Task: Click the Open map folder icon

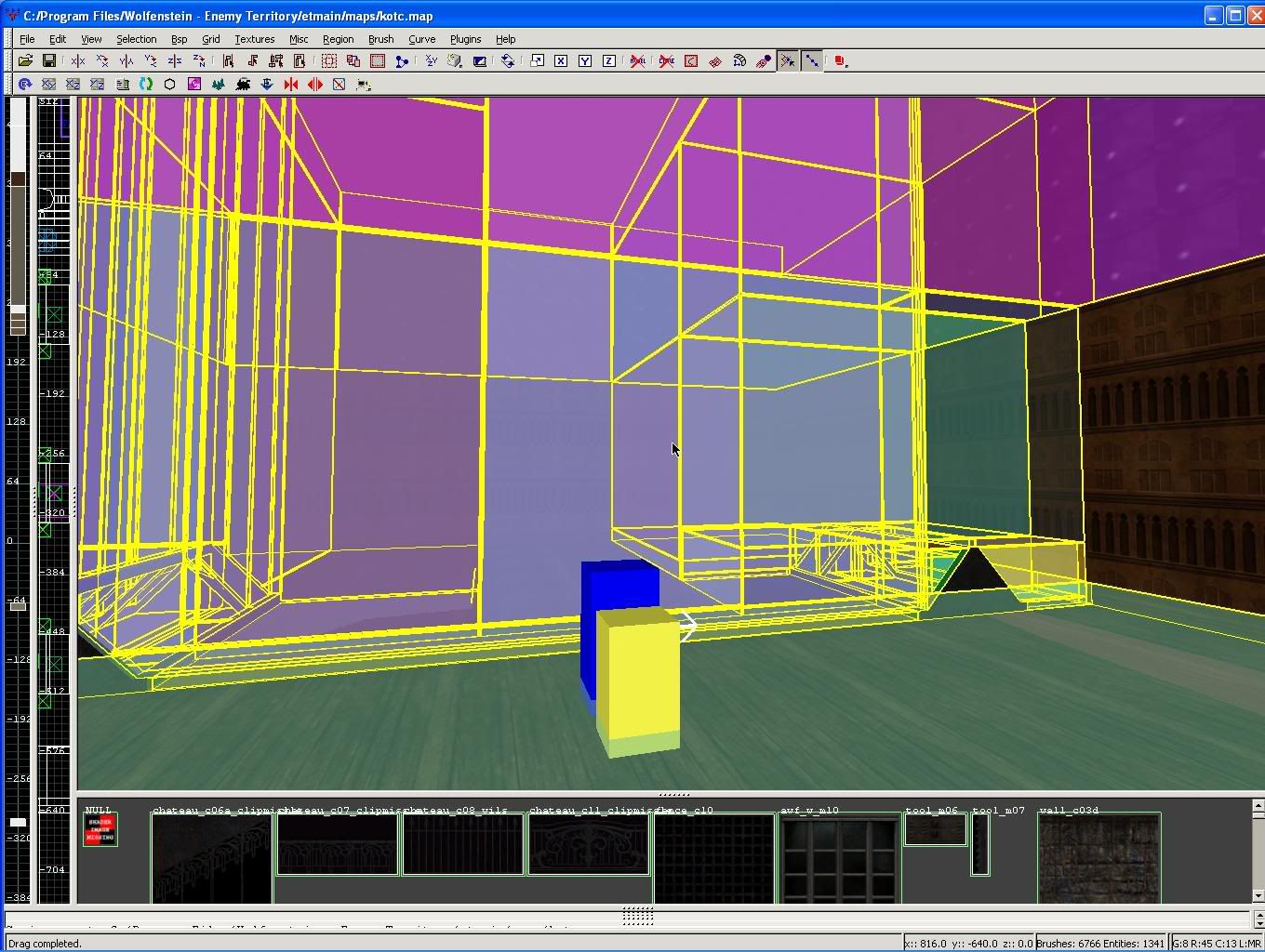Action: tap(25, 60)
